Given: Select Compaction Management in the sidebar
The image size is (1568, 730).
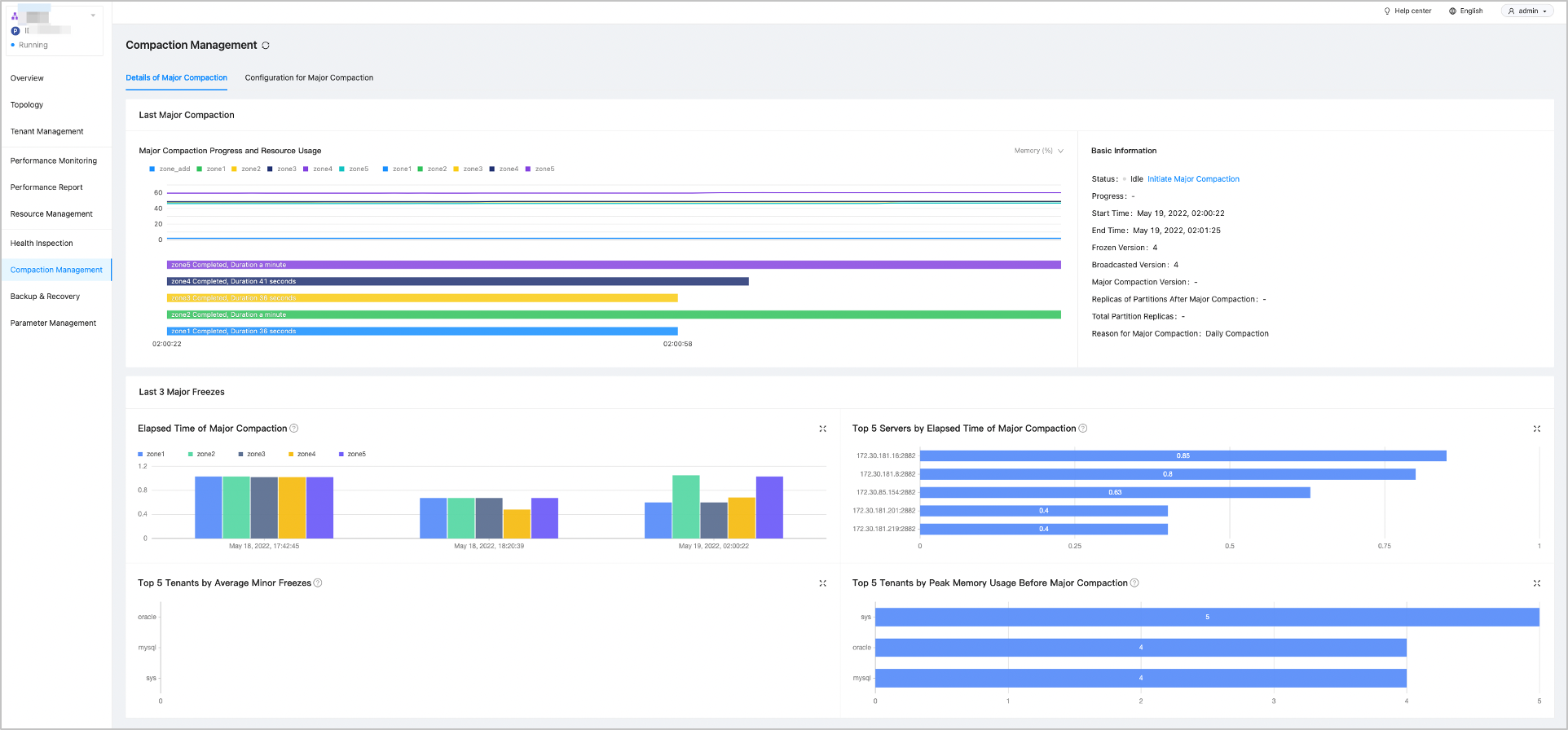Looking at the screenshot, I should tap(56, 270).
